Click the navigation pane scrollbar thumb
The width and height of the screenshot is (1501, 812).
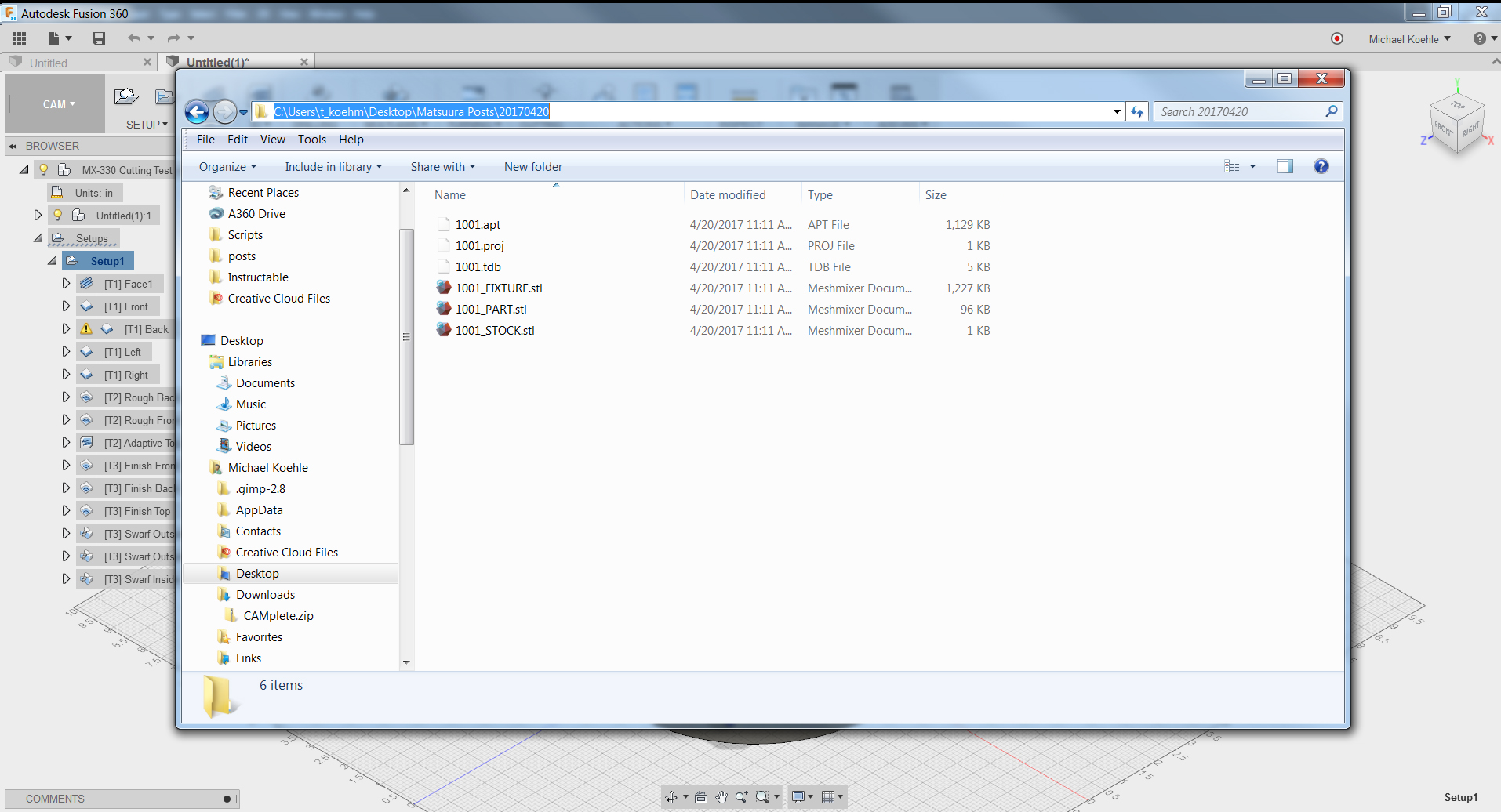coord(406,337)
